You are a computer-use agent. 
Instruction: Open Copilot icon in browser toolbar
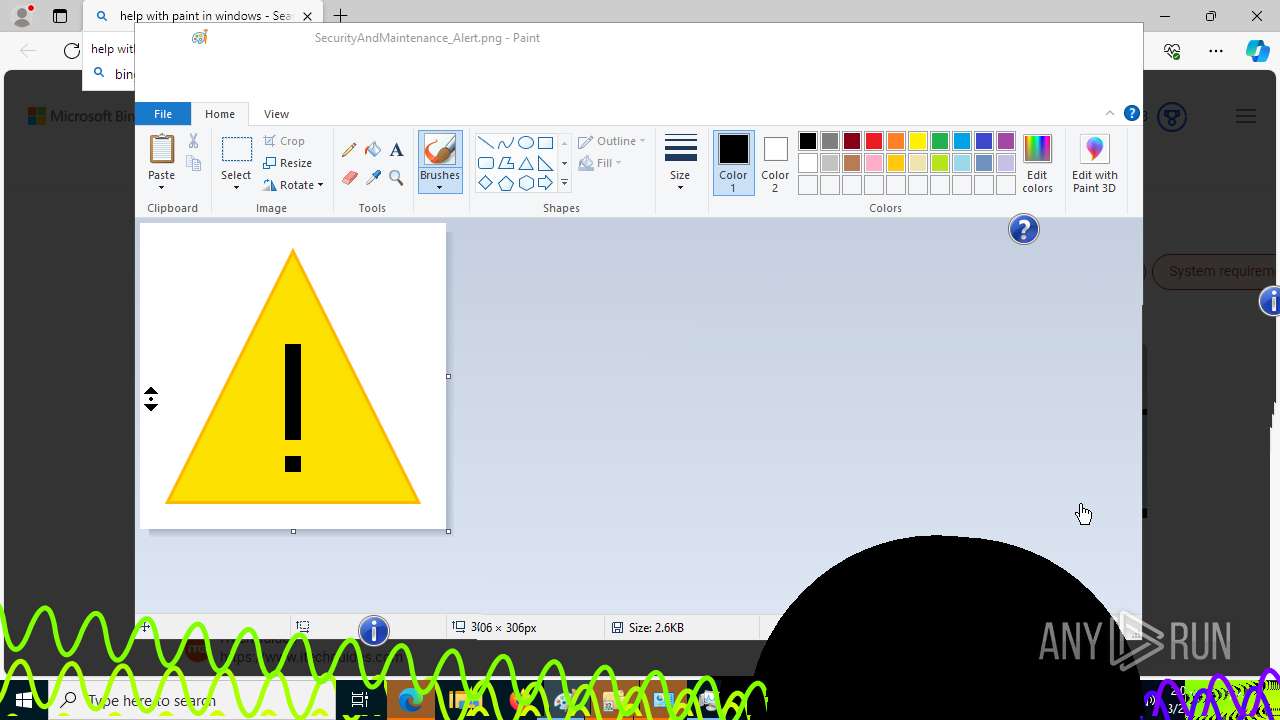(1258, 50)
